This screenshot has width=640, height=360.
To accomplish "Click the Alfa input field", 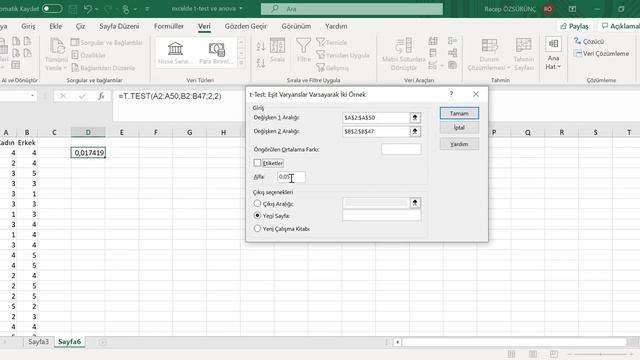I will coord(291,177).
